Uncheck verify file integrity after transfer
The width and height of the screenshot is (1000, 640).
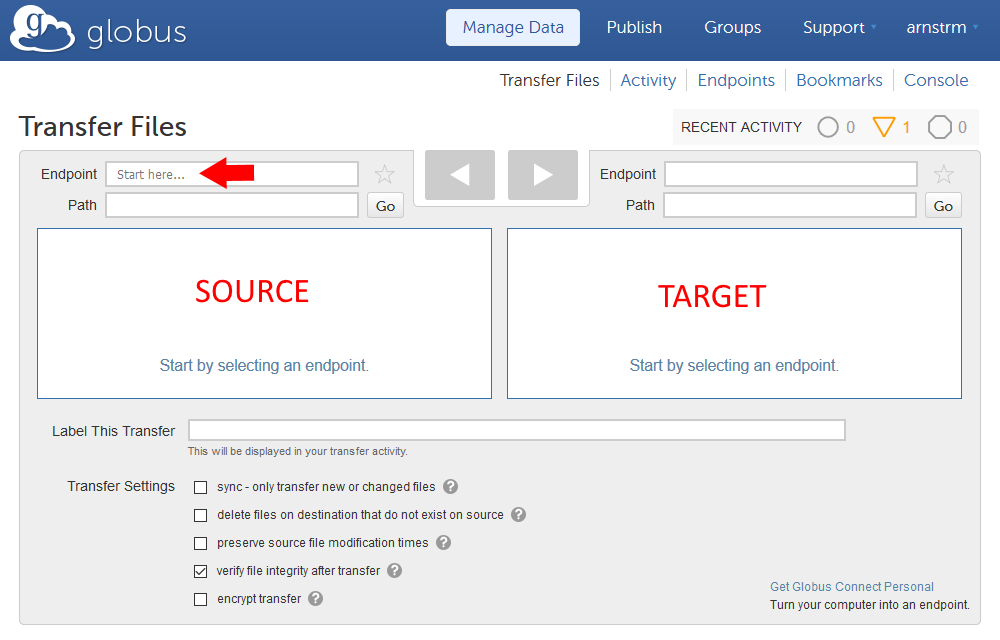pos(201,572)
